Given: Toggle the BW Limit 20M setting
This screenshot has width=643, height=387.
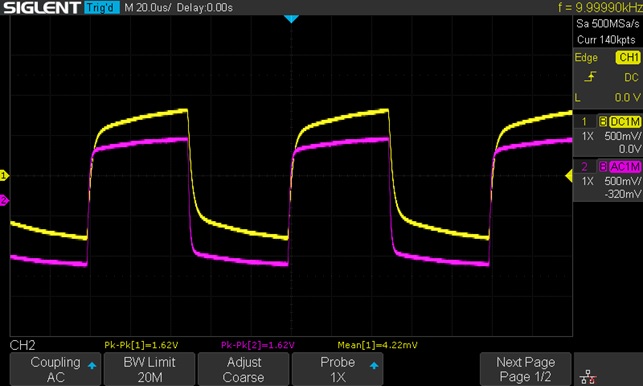Looking at the screenshot, I should 150,369.
